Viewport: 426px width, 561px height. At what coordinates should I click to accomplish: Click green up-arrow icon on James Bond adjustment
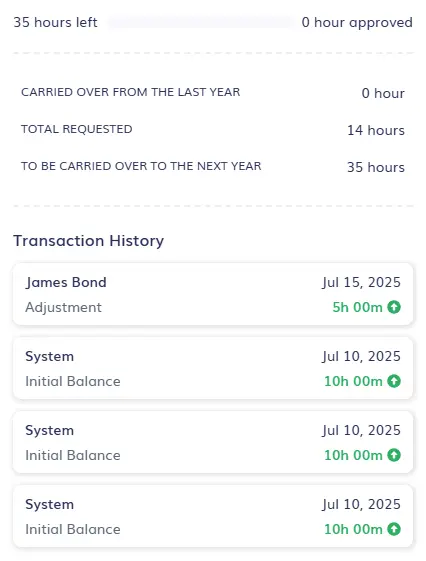pos(394,307)
